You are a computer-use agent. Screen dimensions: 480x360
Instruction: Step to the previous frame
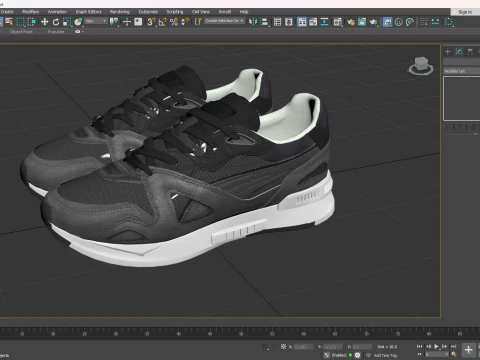[x=428, y=346]
